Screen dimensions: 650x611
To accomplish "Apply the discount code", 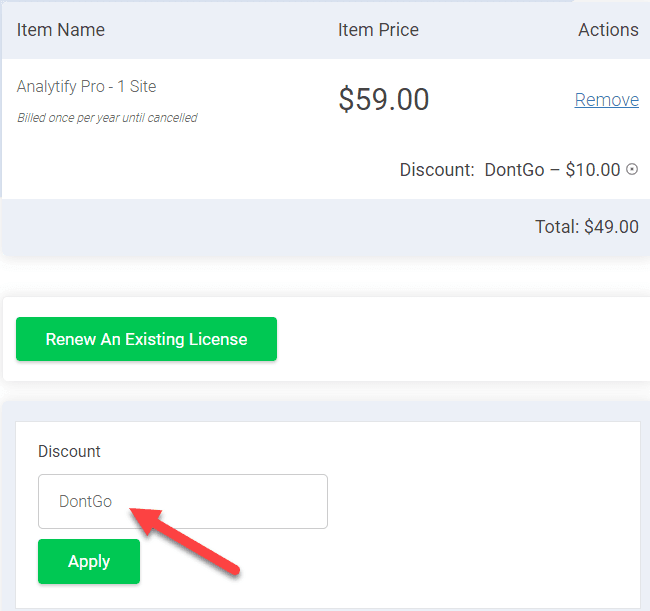I will pos(89,561).
